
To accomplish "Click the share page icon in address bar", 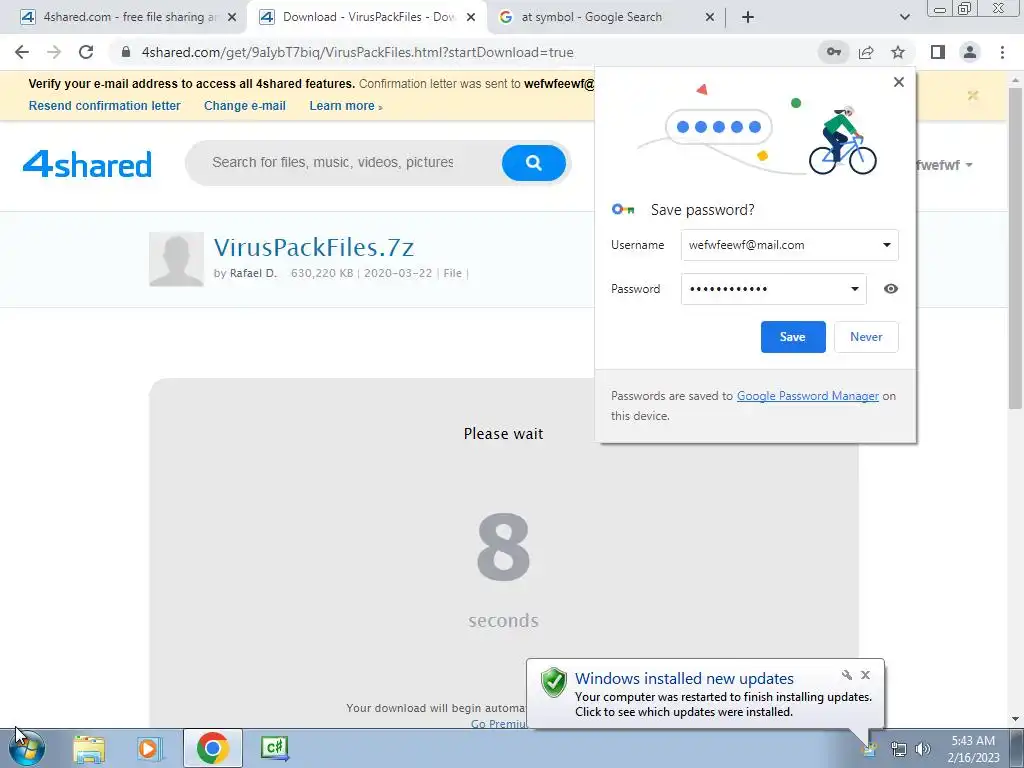I will point(866,52).
